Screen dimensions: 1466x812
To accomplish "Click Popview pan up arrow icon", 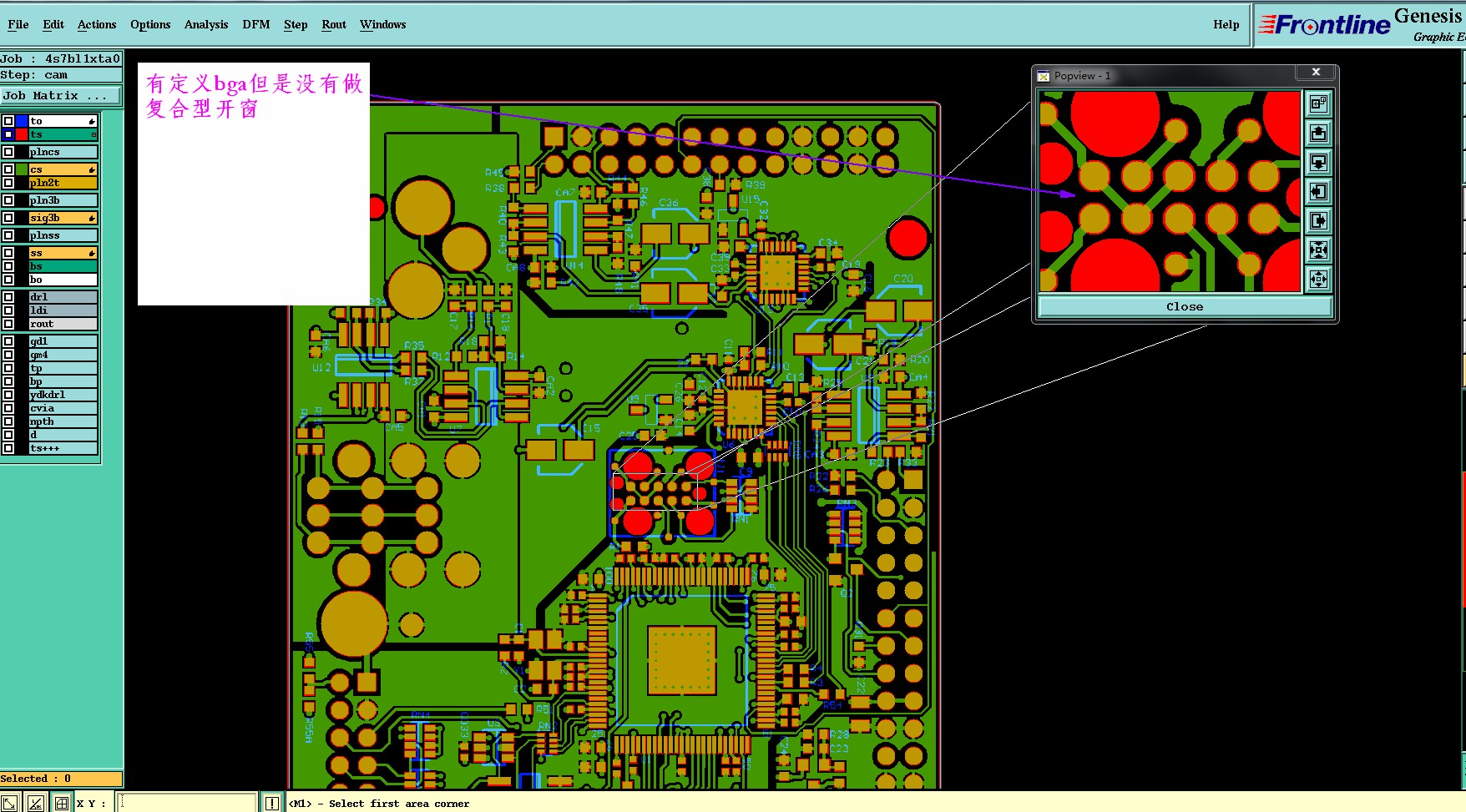I will tap(1318, 134).
